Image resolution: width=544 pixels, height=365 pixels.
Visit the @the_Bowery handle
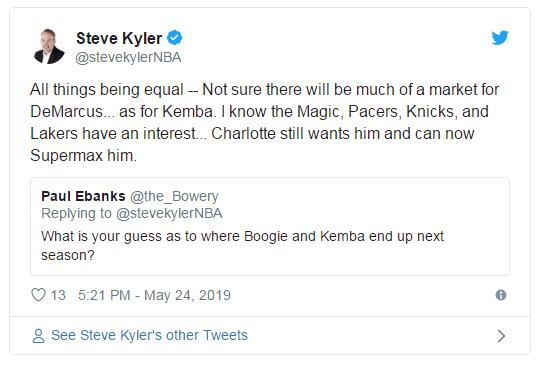pyautogui.click(x=174, y=196)
